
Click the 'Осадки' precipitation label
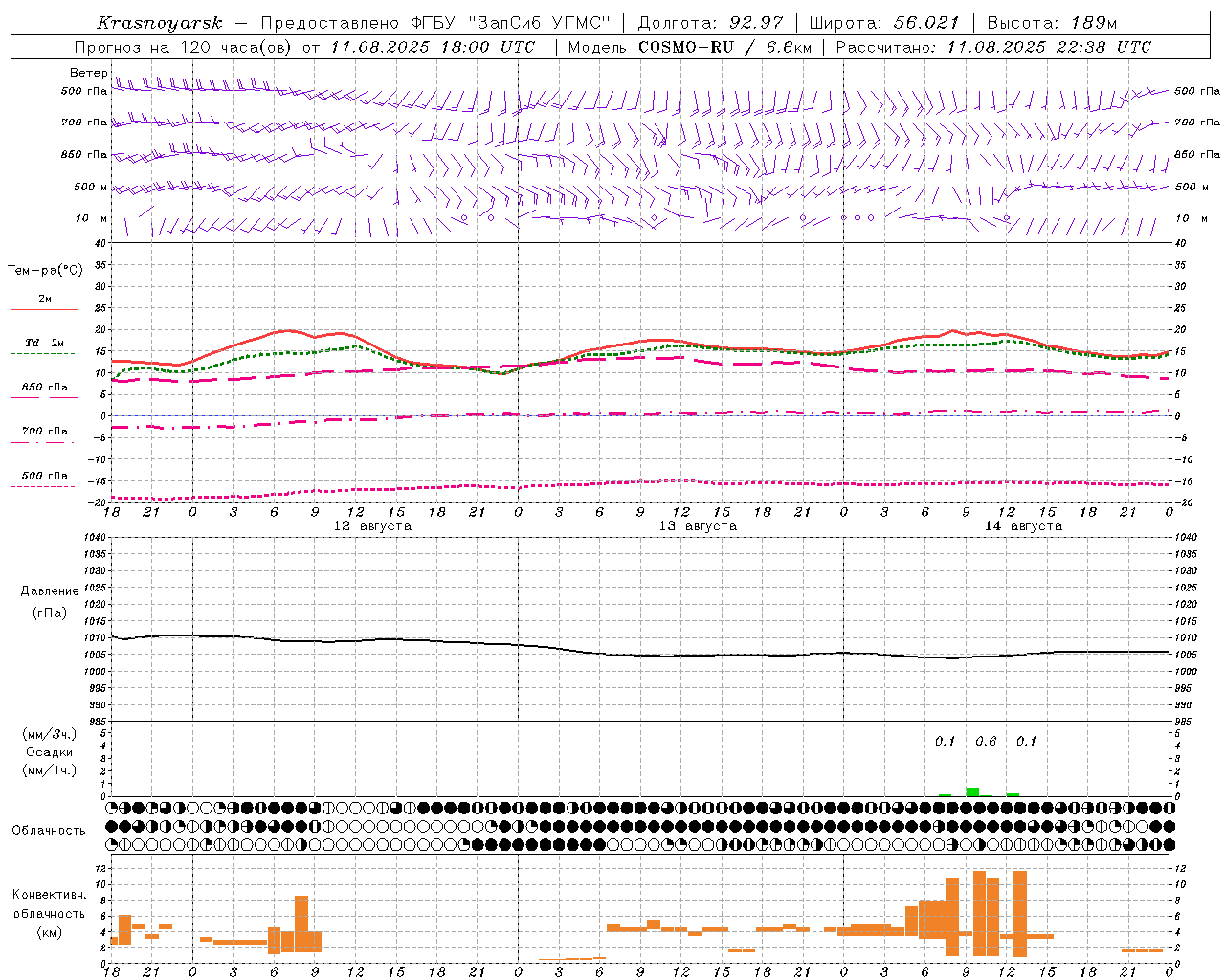tap(49, 752)
